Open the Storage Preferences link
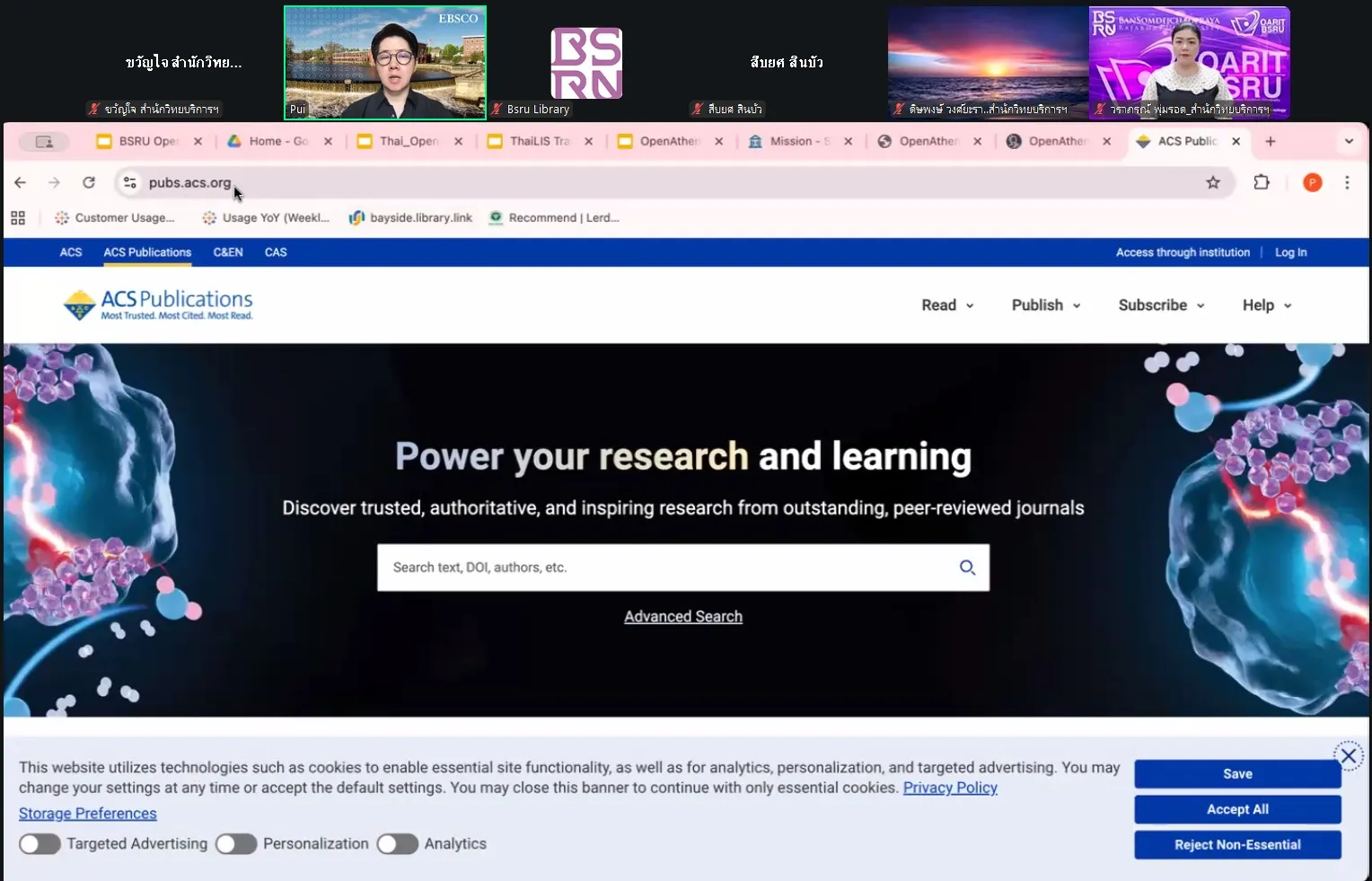1372x881 pixels. pyautogui.click(x=88, y=814)
